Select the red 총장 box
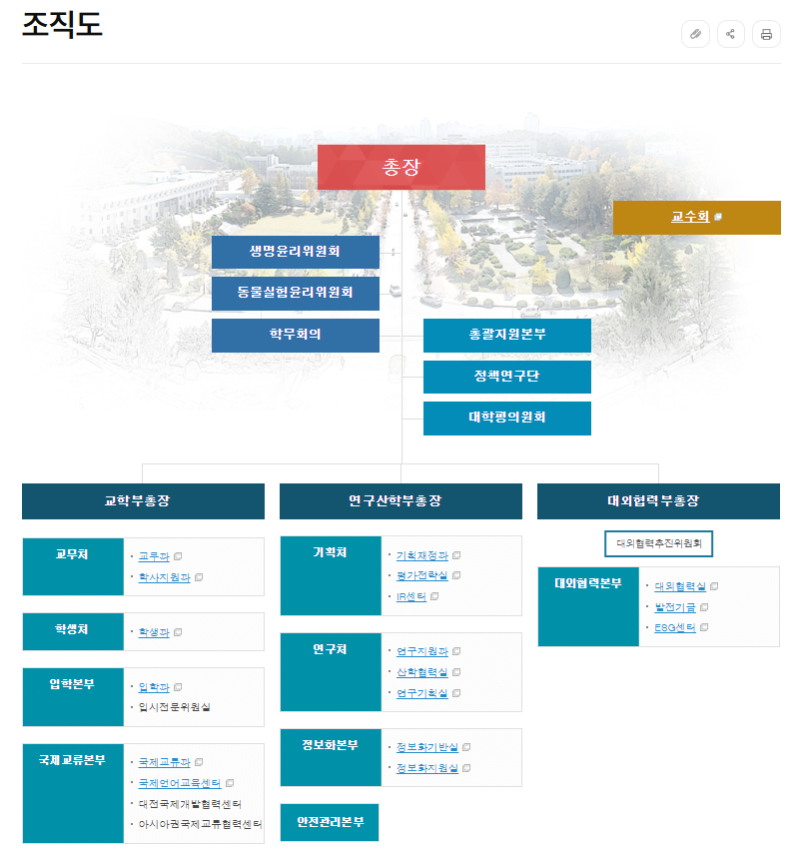The height and width of the screenshot is (853, 800). [x=401, y=167]
